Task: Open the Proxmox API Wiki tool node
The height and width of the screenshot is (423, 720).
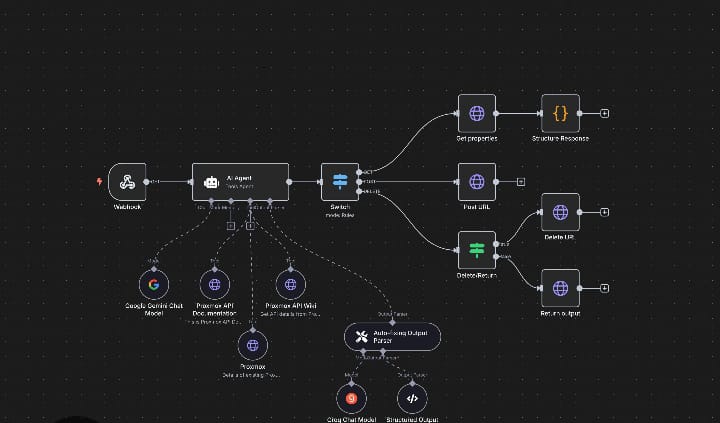Action: (x=290, y=285)
